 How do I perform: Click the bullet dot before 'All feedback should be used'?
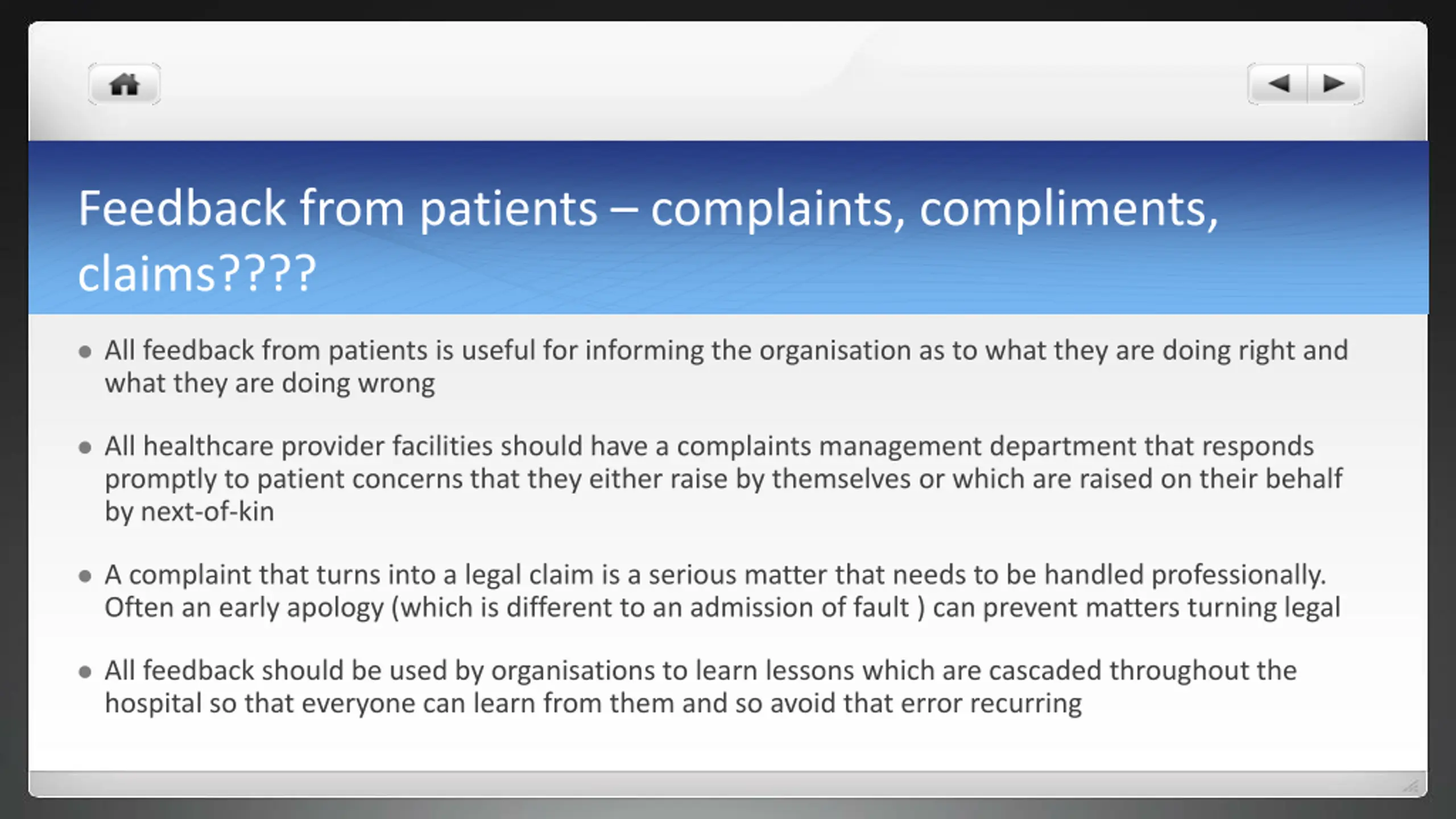pos(85,673)
